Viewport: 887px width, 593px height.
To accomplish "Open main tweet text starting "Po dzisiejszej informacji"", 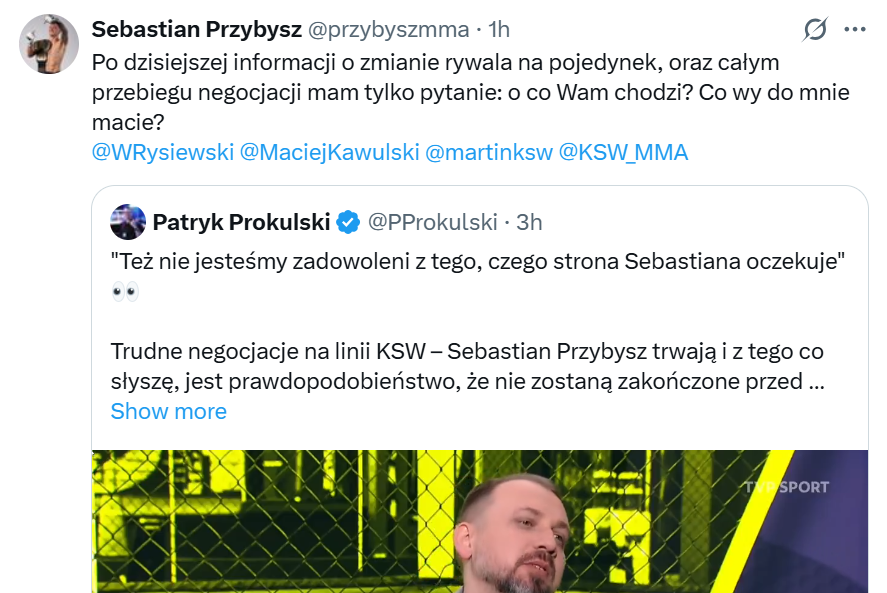I will [430, 92].
